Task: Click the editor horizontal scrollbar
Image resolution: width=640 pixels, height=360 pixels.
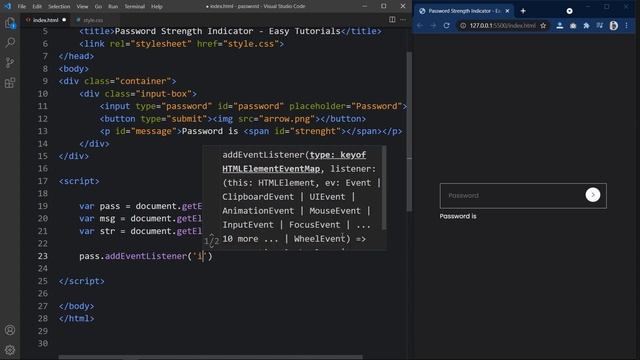Action: (x=210, y=357)
